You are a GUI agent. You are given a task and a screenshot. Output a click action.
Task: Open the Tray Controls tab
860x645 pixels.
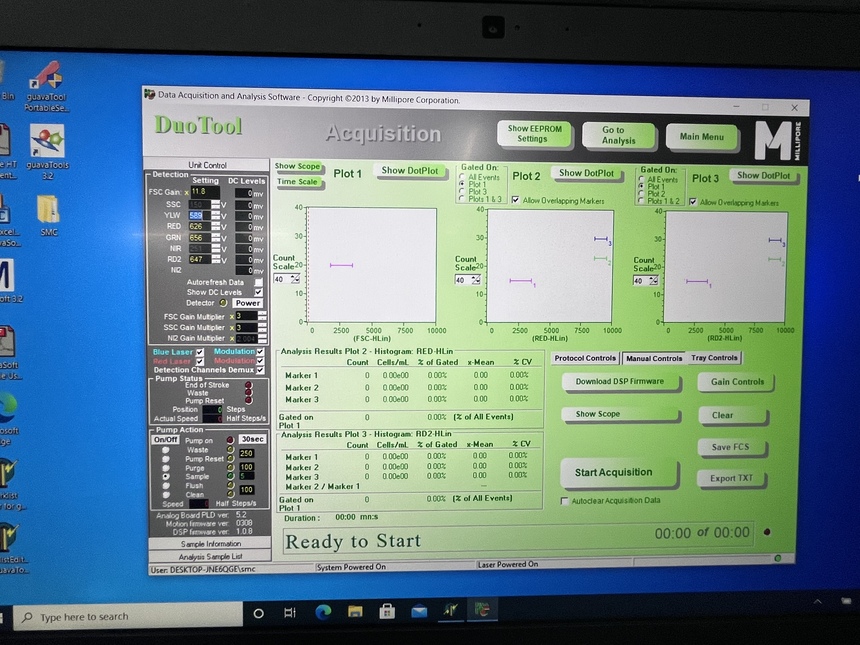click(715, 358)
